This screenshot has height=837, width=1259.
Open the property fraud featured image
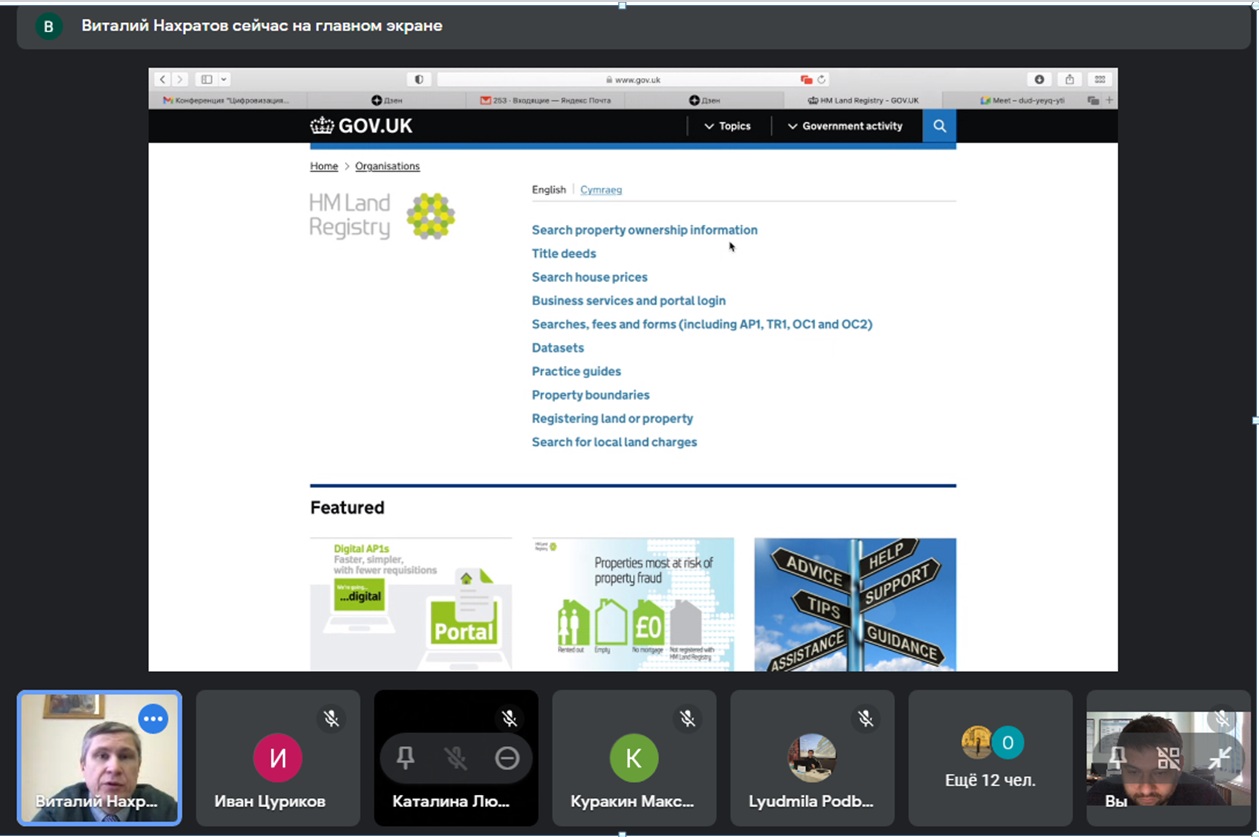[x=633, y=604]
